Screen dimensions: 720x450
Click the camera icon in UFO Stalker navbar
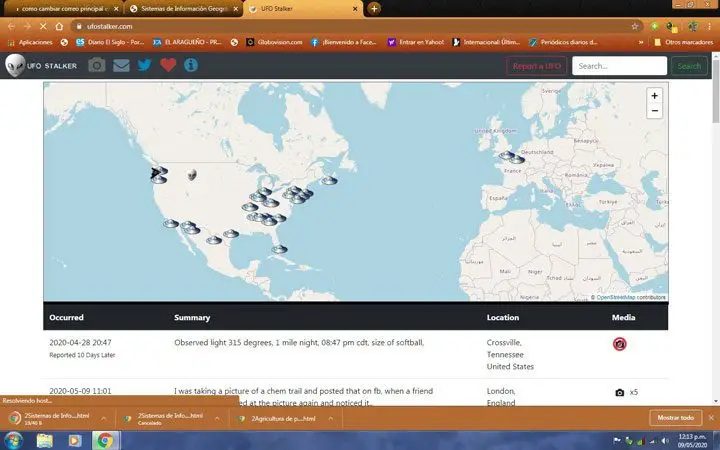[x=97, y=66]
